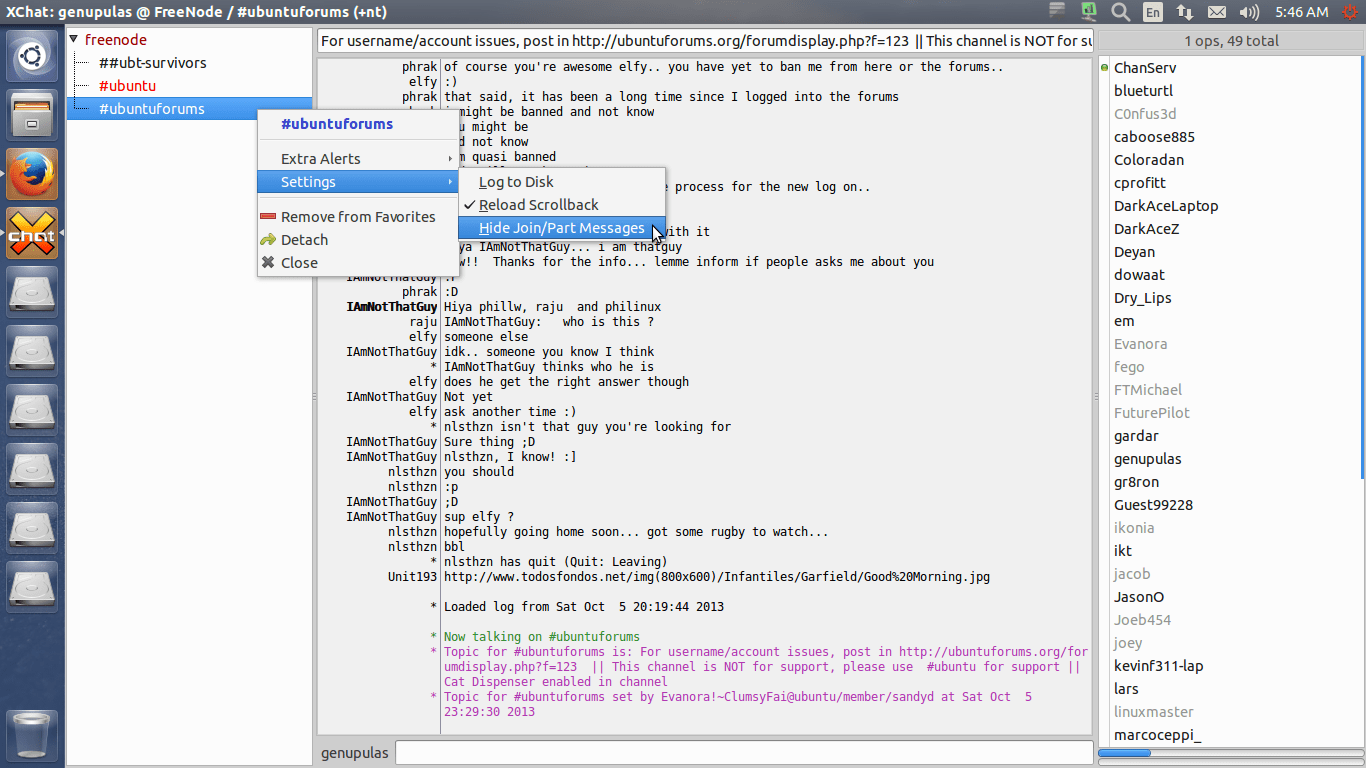Screen dimensions: 1366x768
Task: Open the red power gear session menu
Action: [1350, 12]
